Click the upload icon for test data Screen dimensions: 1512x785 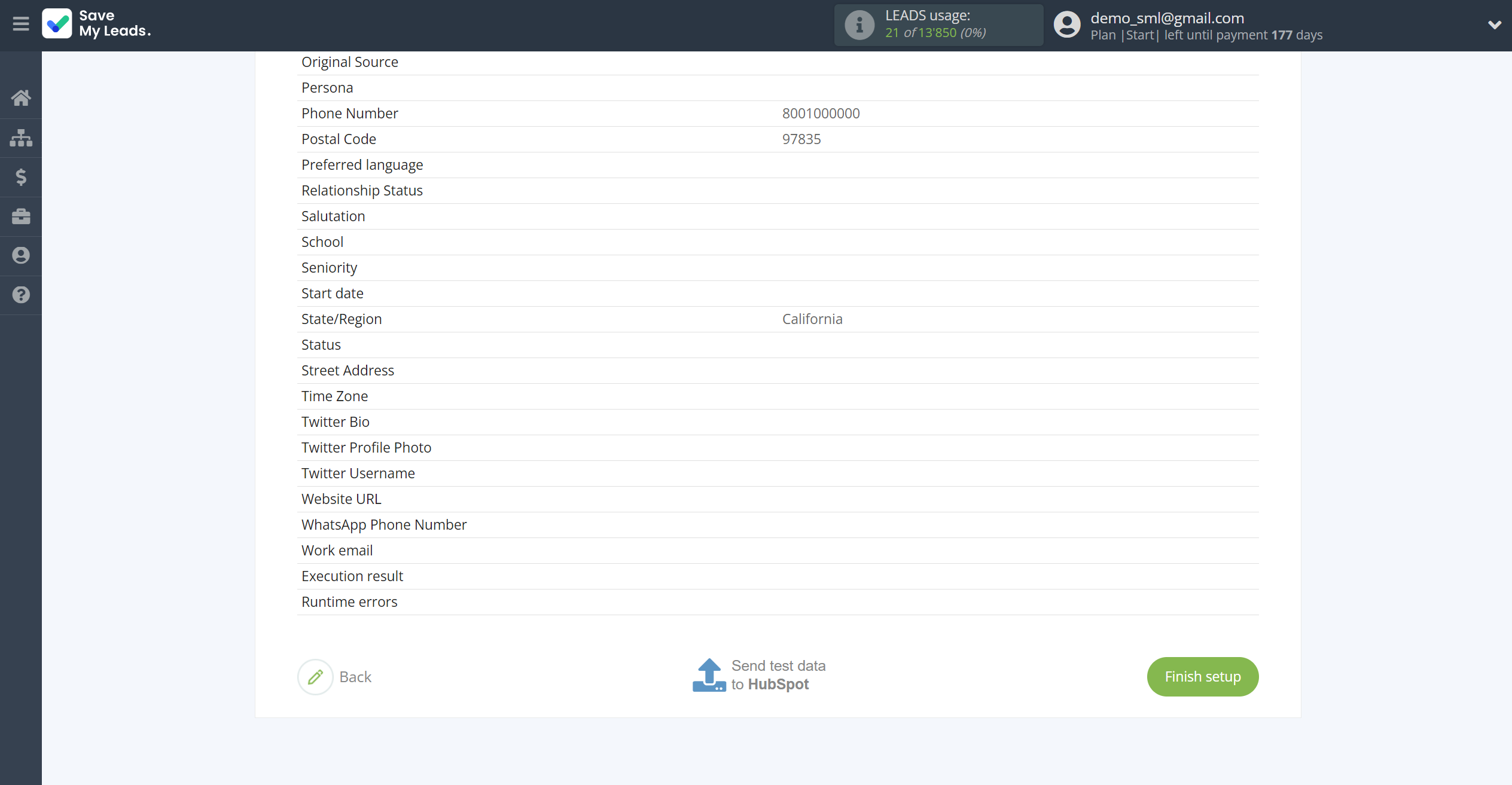click(x=709, y=675)
